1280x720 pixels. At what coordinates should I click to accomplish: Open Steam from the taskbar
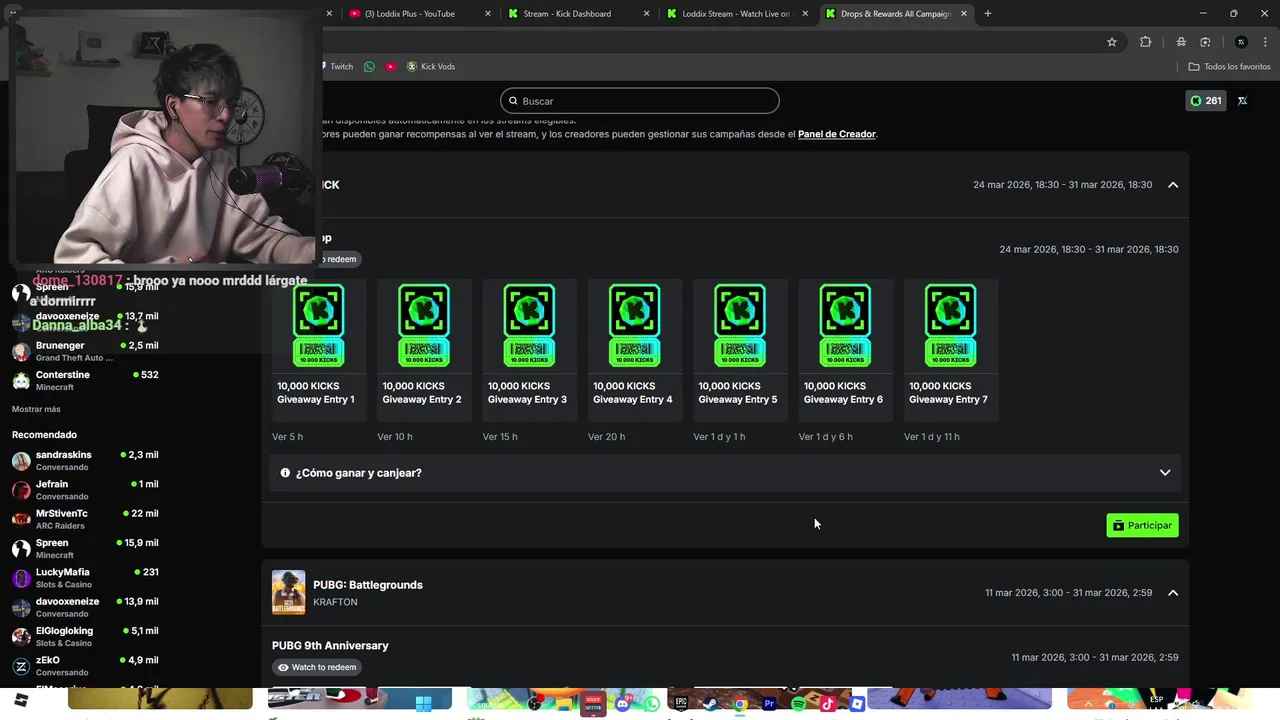710,704
